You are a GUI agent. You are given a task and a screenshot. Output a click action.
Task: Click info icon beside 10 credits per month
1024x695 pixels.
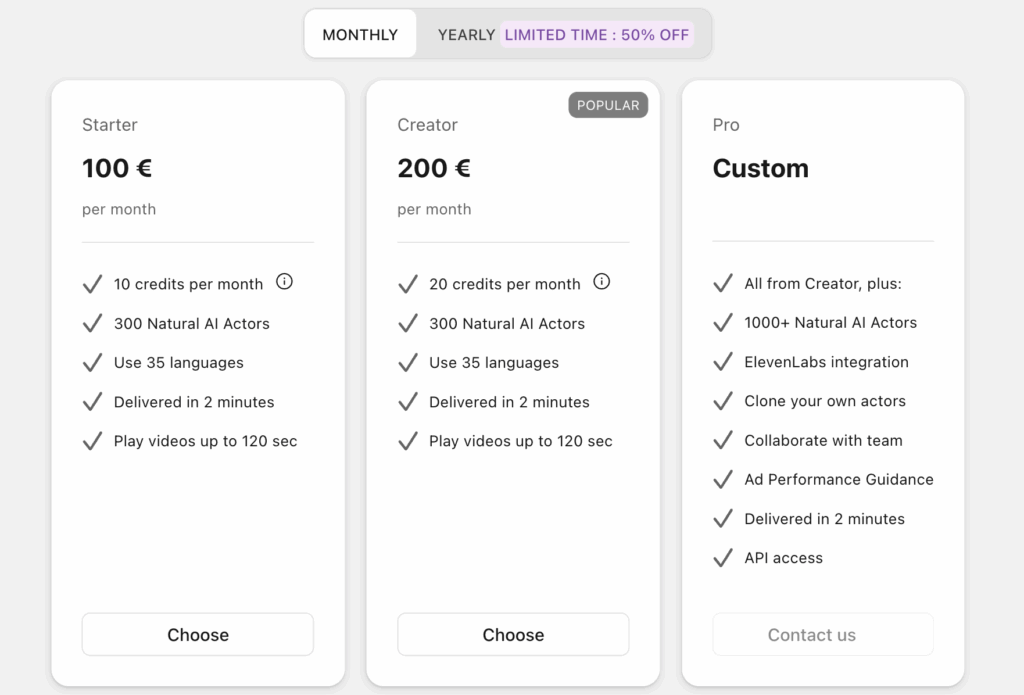(284, 282)
